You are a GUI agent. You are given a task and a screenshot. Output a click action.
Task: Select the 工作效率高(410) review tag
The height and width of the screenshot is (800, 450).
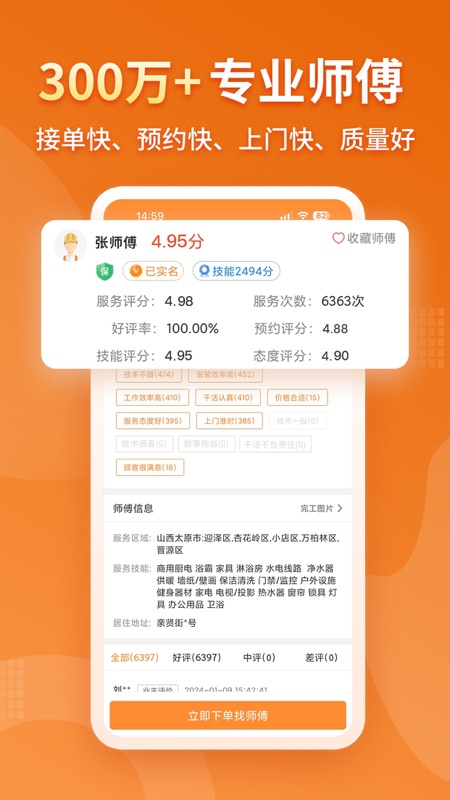[x=152, y=397]
